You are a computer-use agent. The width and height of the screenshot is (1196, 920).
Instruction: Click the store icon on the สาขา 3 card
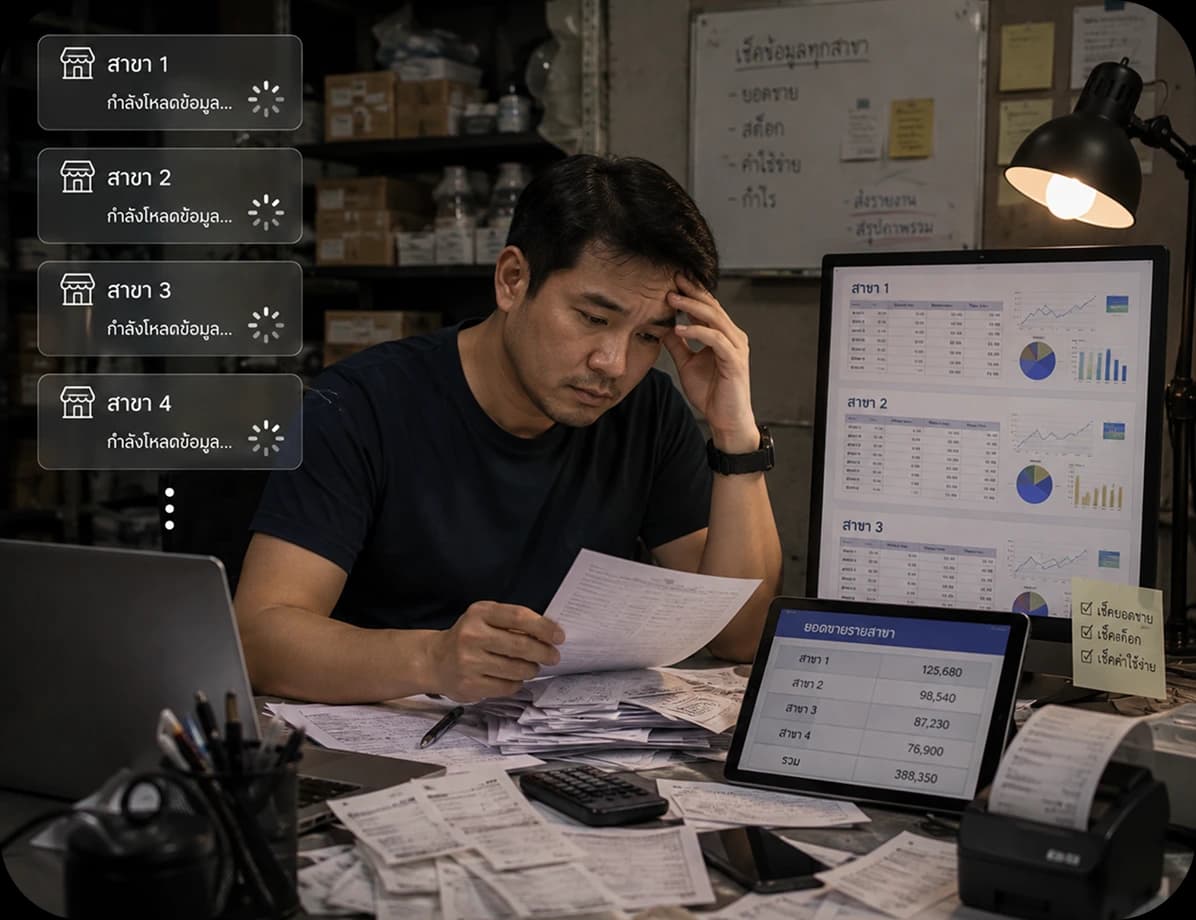78,289
